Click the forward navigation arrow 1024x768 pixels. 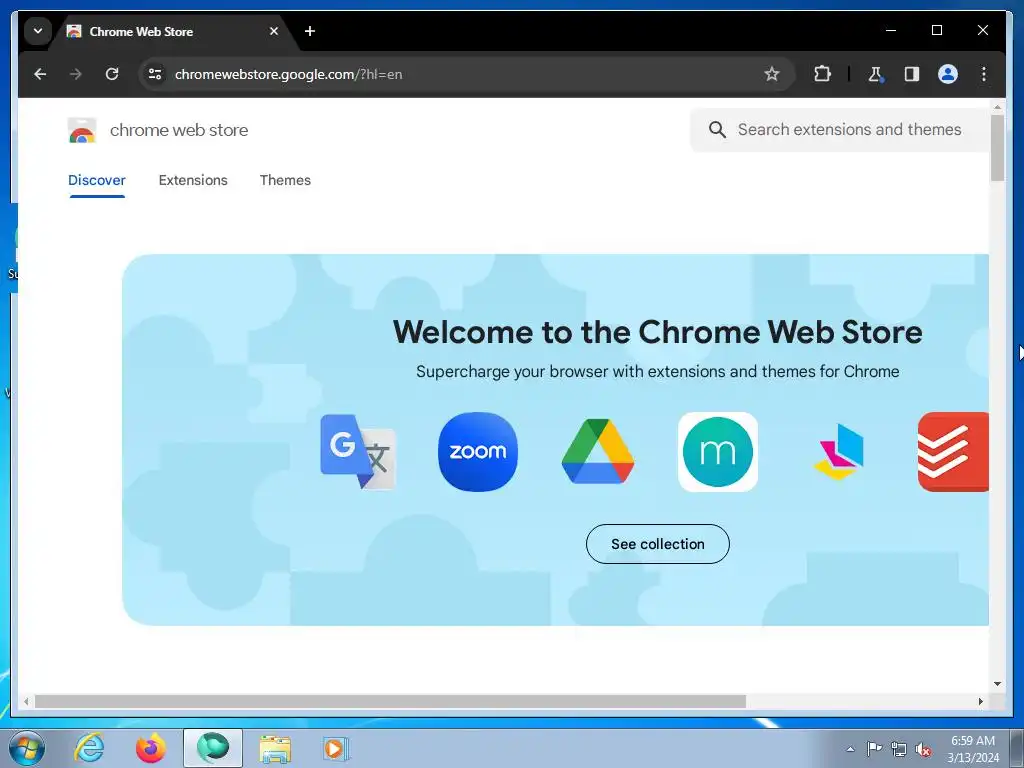pos(76,74)
